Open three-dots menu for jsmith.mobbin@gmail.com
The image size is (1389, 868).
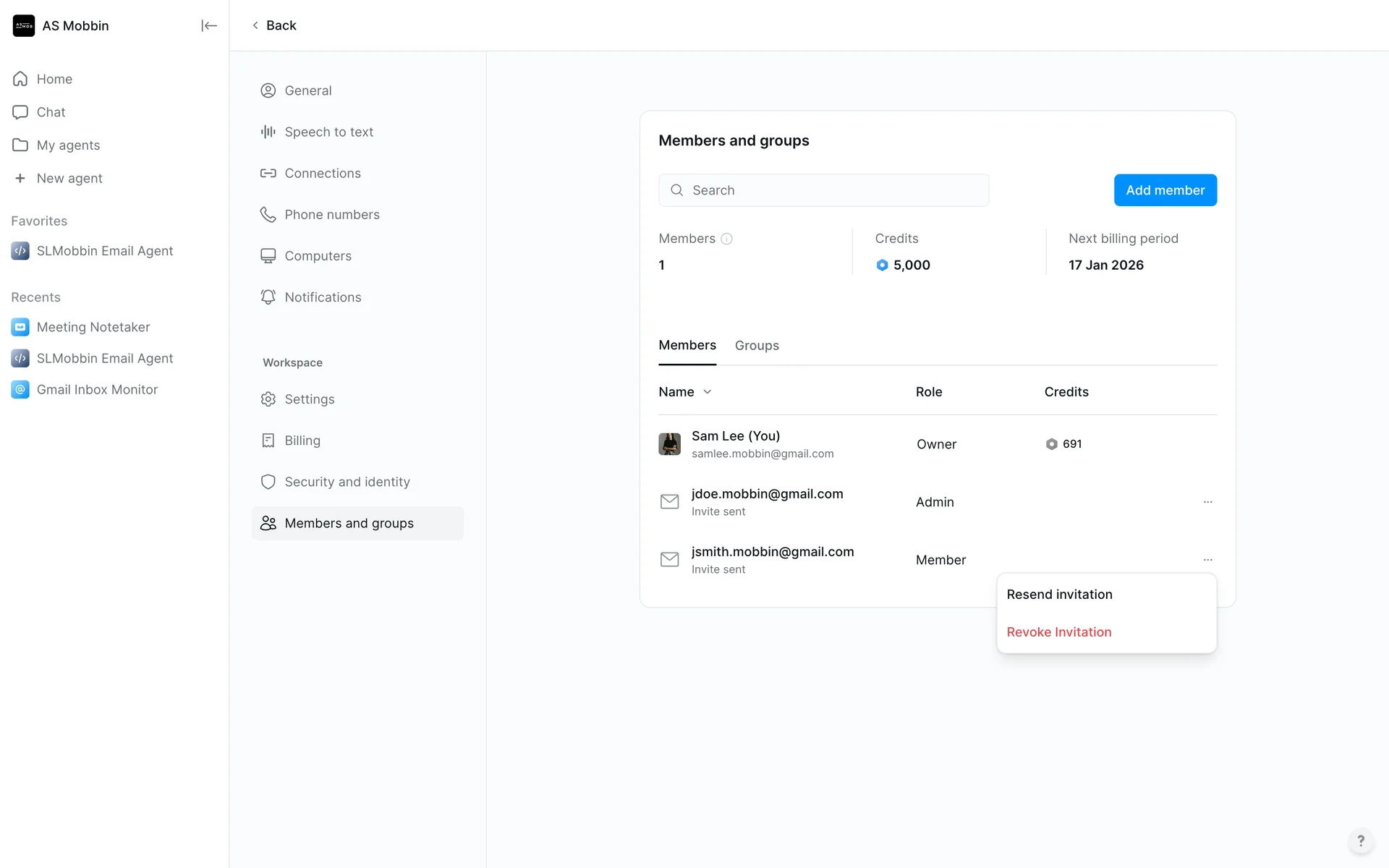point(1207,560)
